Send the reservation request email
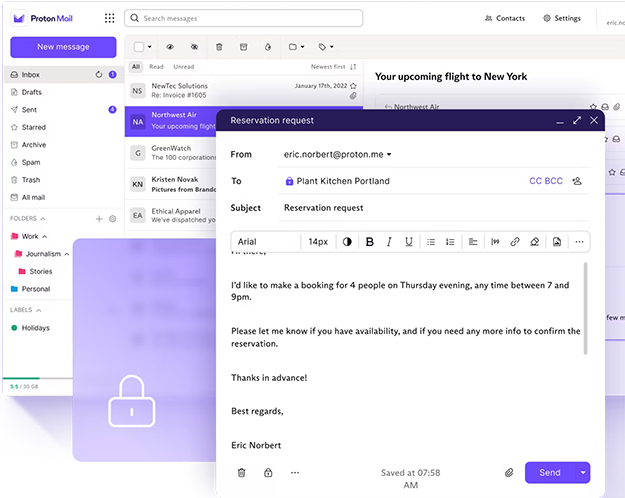Viewport: 625px width, 498px height. [550, 472]
